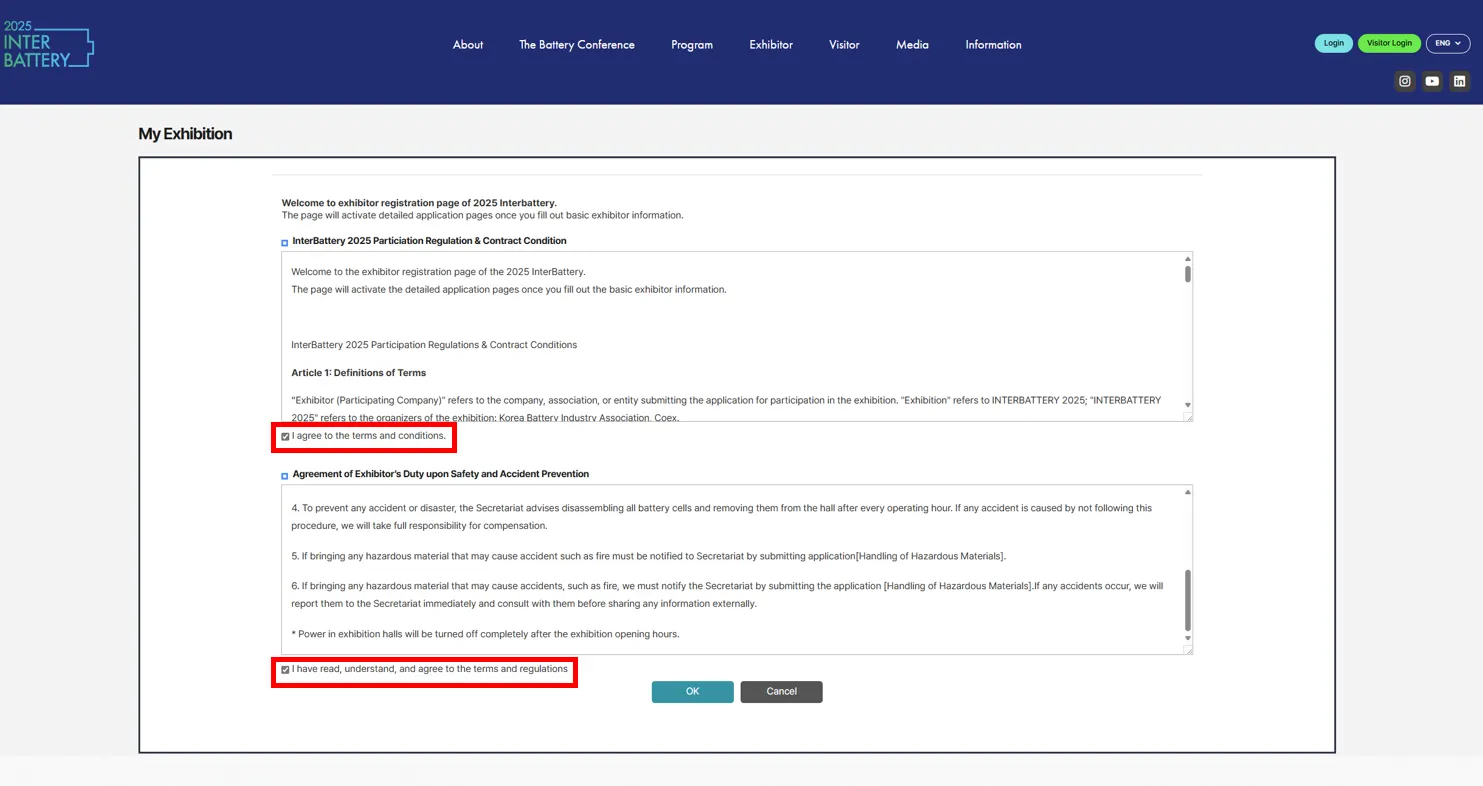Click scroll-up arrow in Safety Agreement box
Screen dimensions: 1483x786
coord(1188,492)
